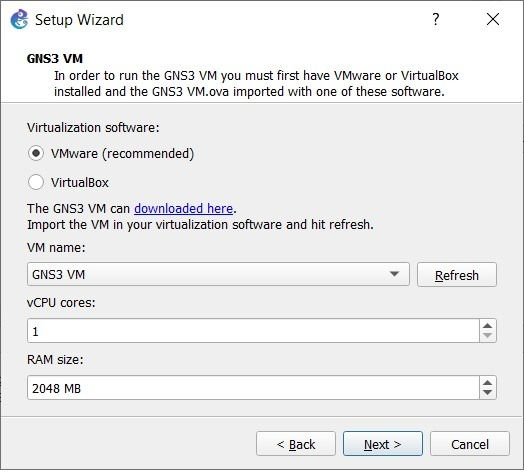
Task: Increase RAM size with up arrow
Action: (x=488, y=382)
